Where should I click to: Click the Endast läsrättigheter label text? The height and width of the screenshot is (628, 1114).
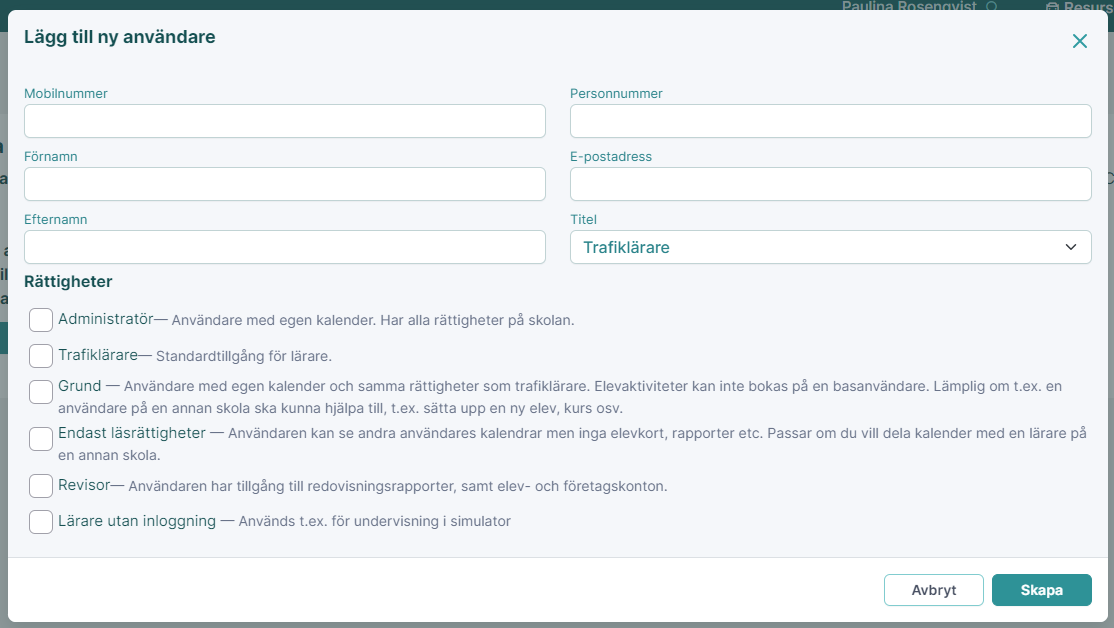pos(132,433)
